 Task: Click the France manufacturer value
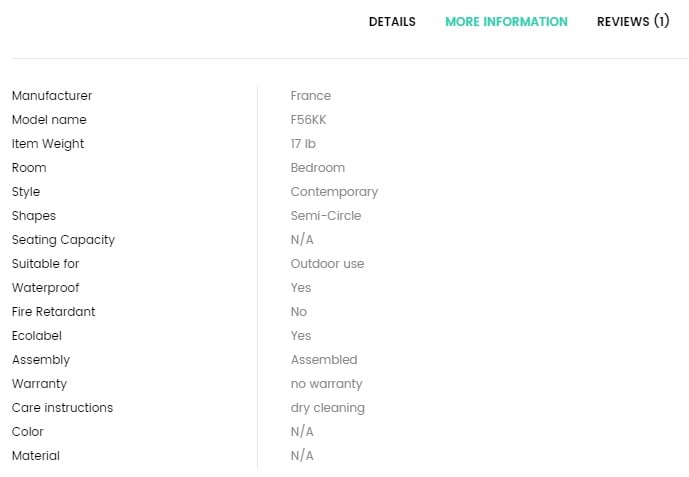[311, 96]
